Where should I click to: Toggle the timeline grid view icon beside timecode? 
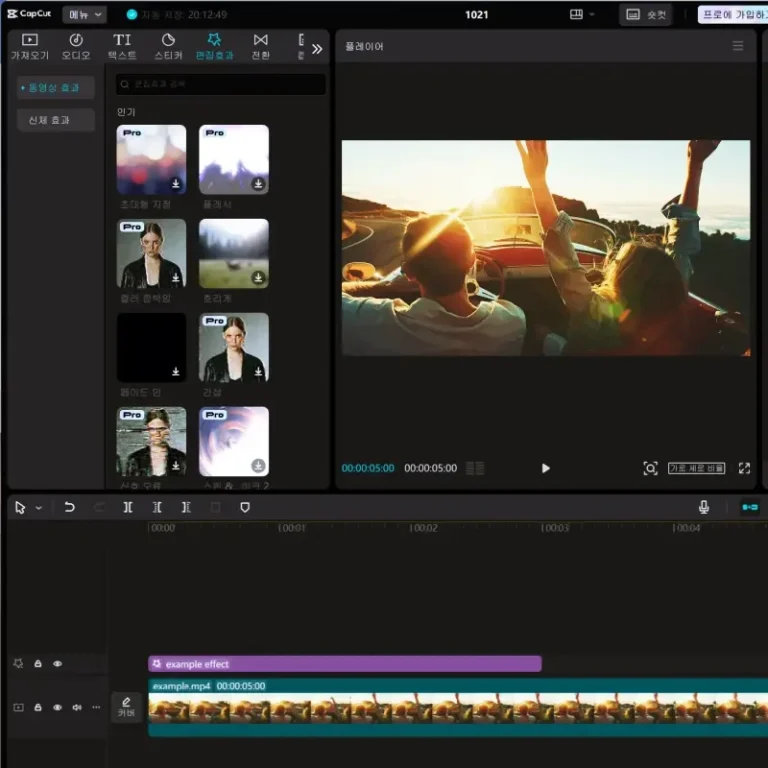pyautogui.click(x=475, y=468)
